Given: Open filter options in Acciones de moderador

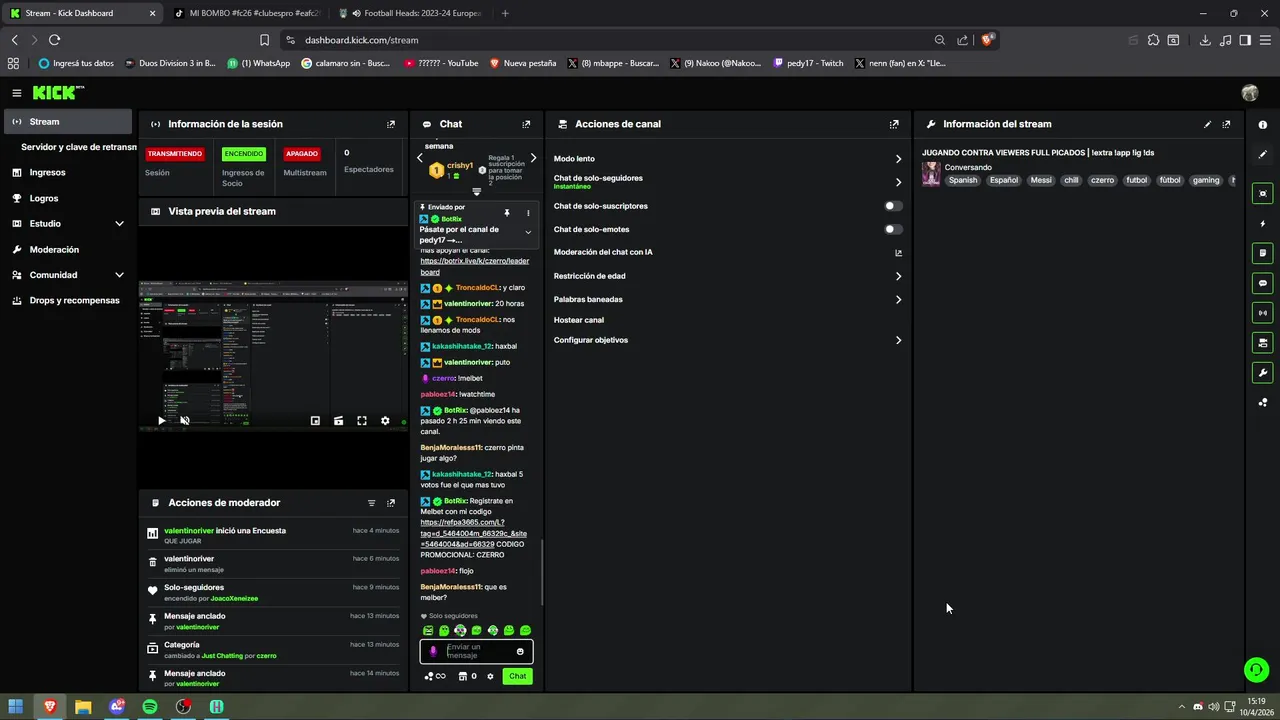Looking at the screenshot, I should 371,503.
